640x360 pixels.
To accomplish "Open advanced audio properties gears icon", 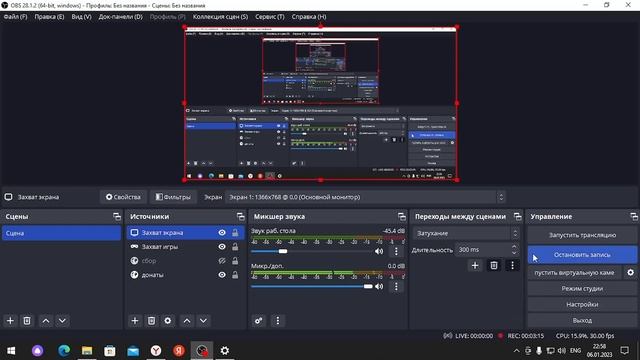I will tap(259, 321).
